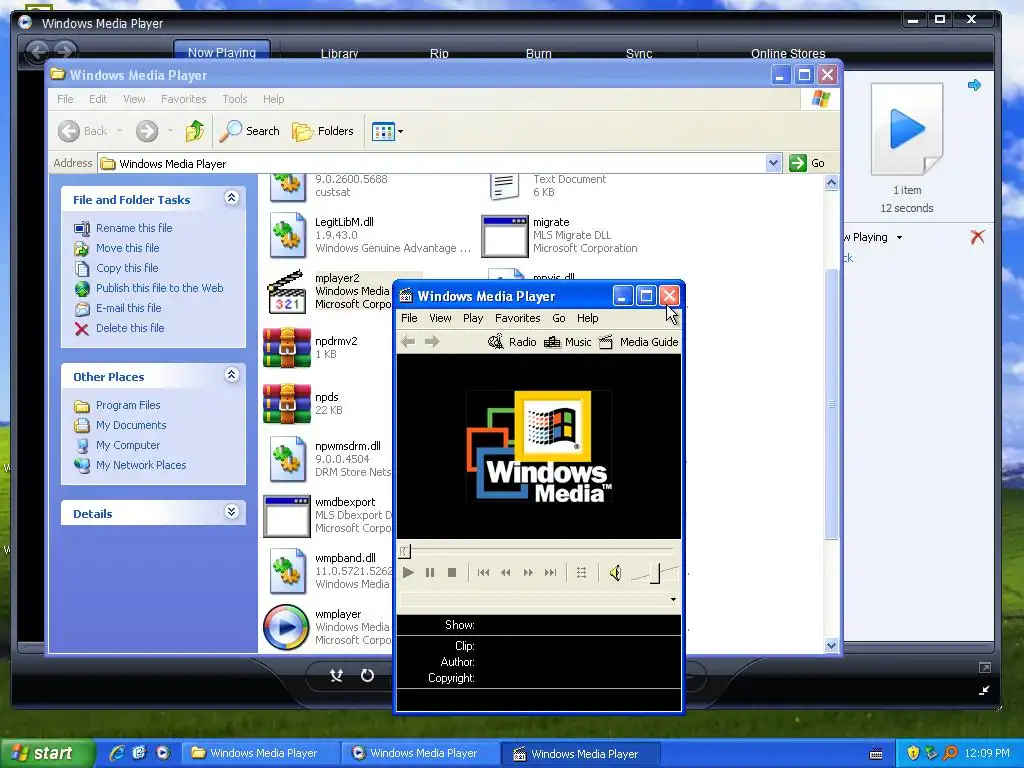Click Search button in Explorer toolbar
The height and width of the screenshot is (768, 1024).
pyautogui.click(x=249, y=131)
